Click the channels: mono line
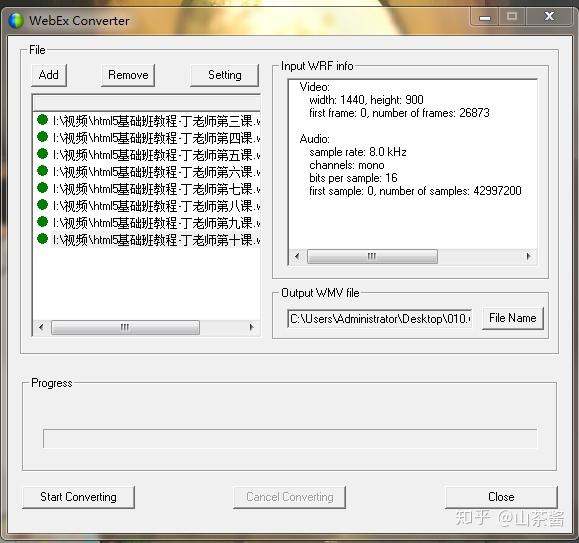This screenshot has height=543, width=579. pyautogui.click(x=347, y=165)
